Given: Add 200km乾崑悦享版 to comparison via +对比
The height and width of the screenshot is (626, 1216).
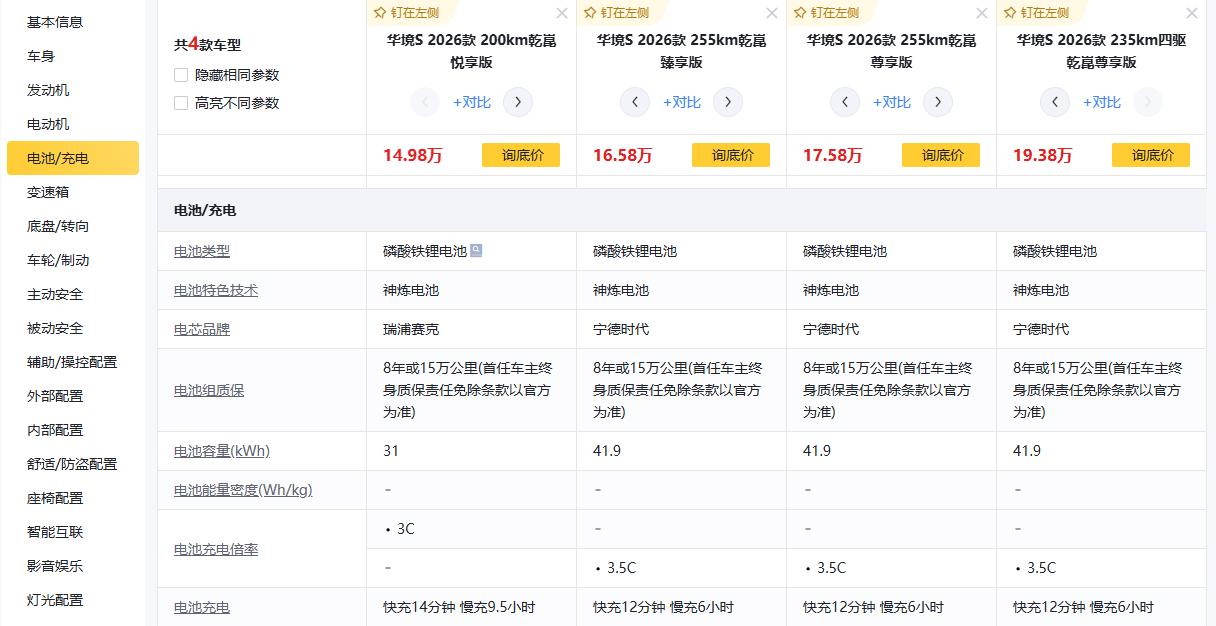Looking at the screenshot, I should pyautogui.click(x=472, y=102).
